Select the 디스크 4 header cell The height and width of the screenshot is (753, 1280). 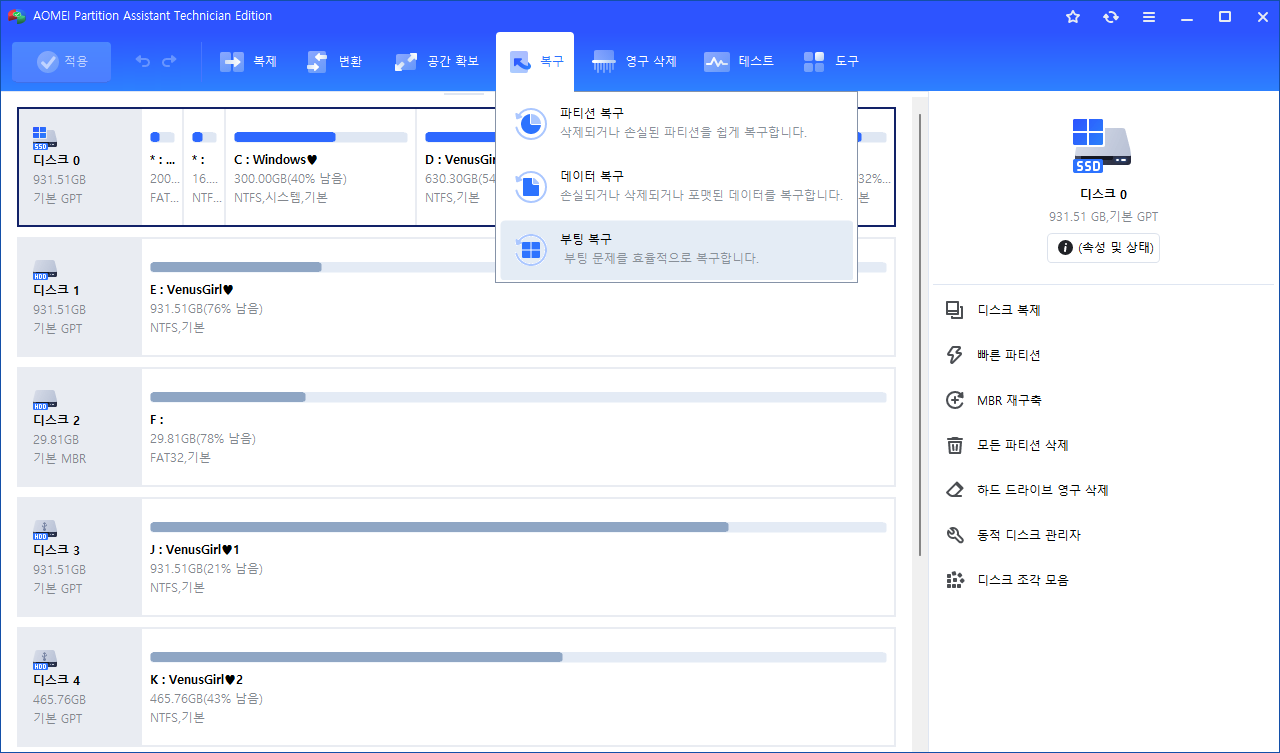coord(80,687)
